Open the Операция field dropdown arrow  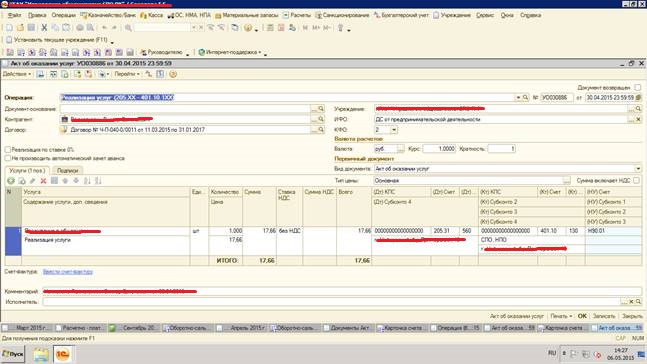click(518, 97)
